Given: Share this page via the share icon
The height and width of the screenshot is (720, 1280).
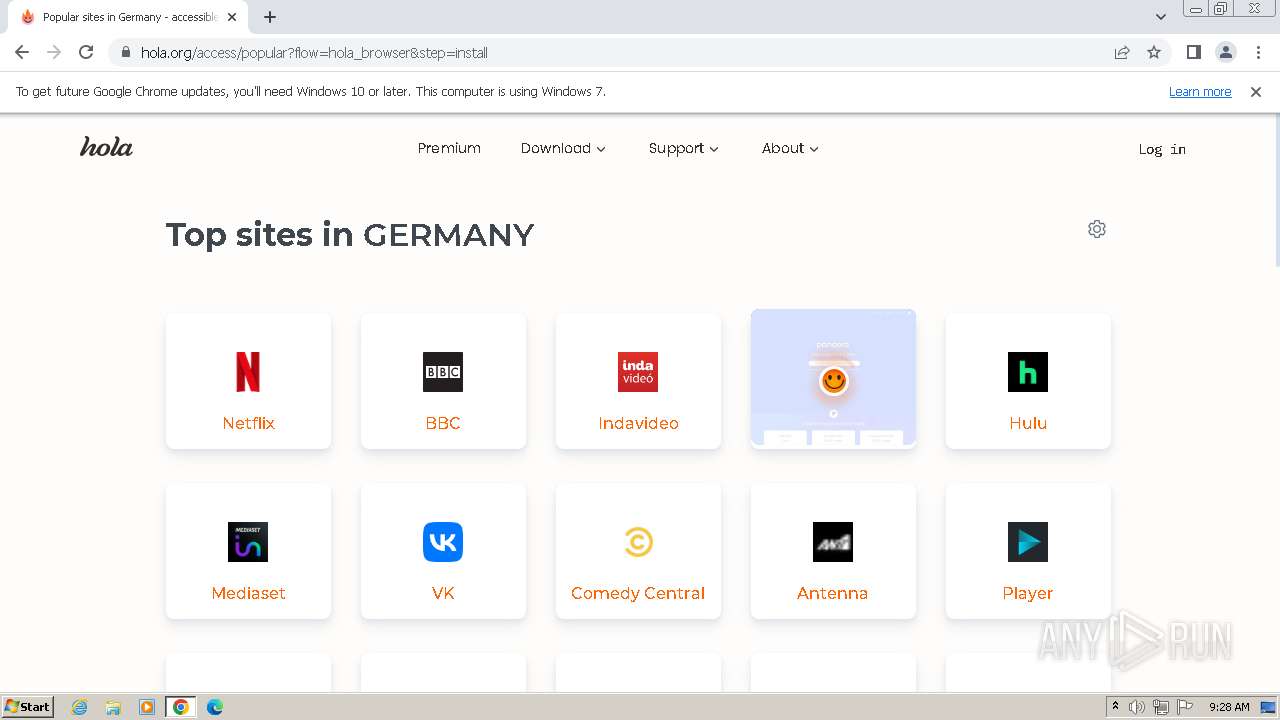Looking at the screenshot, I should [x=1122, y=52].
